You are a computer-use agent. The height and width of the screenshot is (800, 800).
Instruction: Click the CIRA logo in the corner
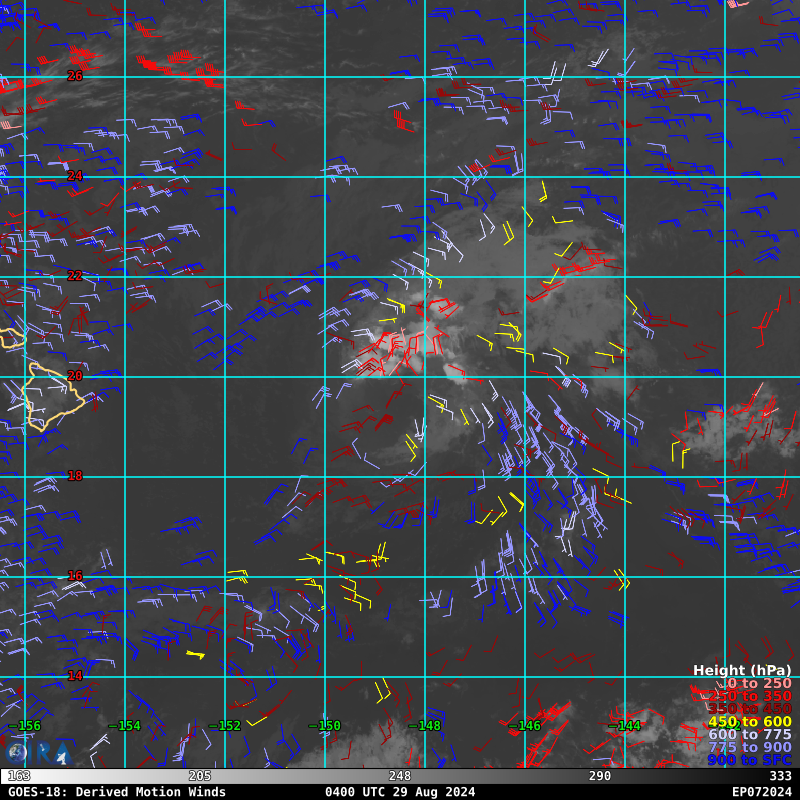click(40, 754)
